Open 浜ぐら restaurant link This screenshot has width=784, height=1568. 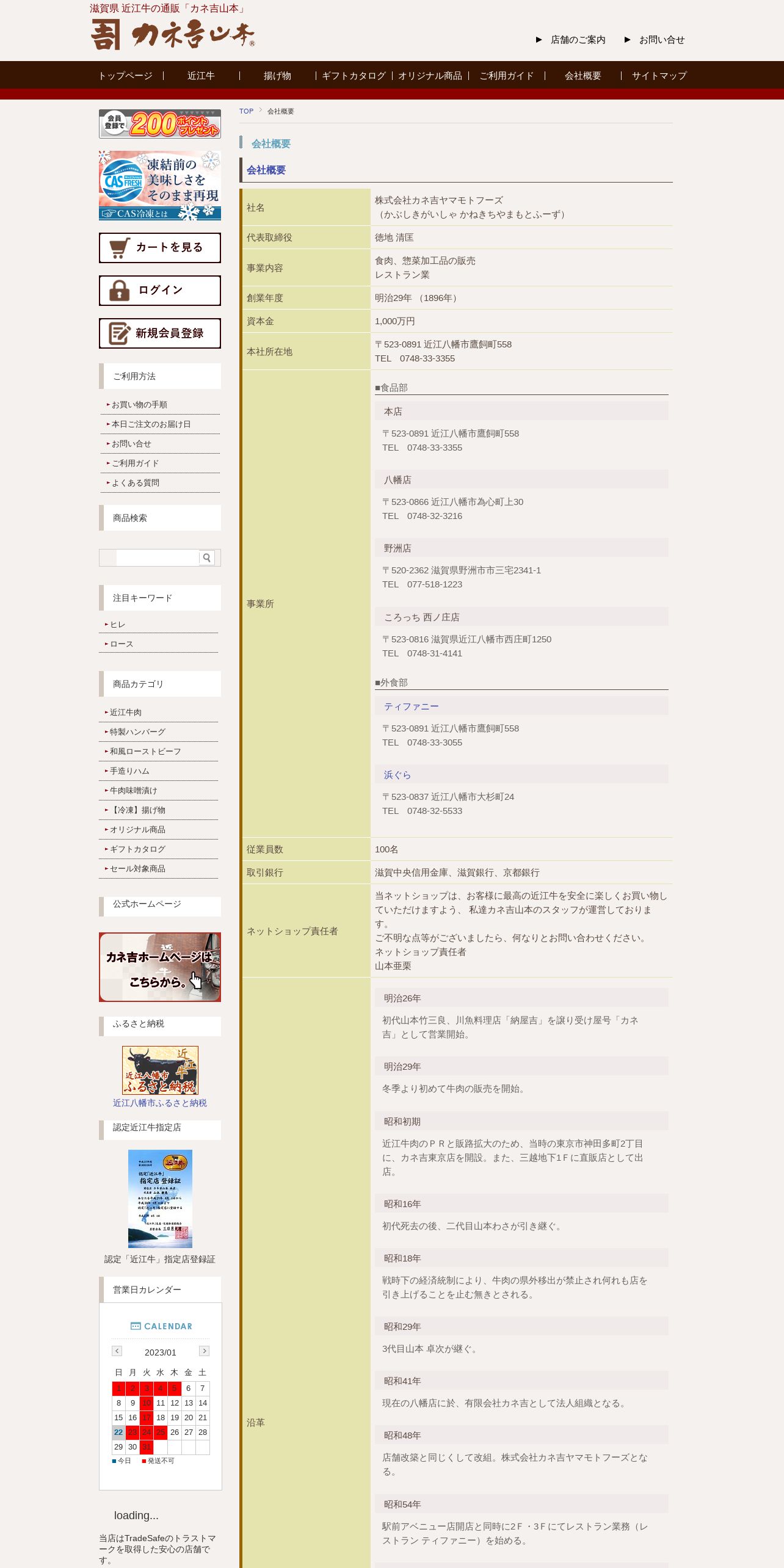(x=397, y=775)
